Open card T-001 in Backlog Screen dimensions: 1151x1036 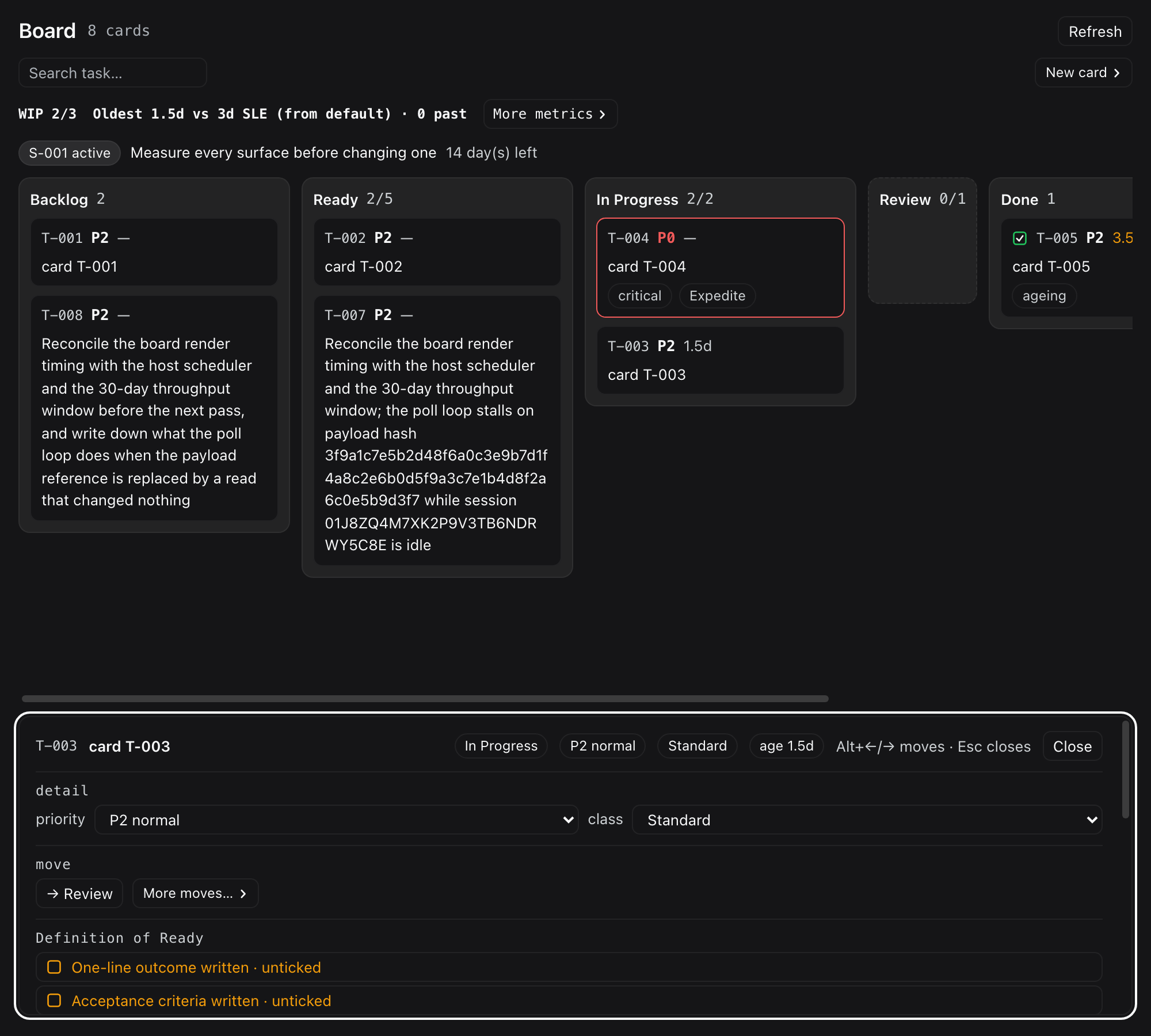pyautogui.click(x=154, y=252)
